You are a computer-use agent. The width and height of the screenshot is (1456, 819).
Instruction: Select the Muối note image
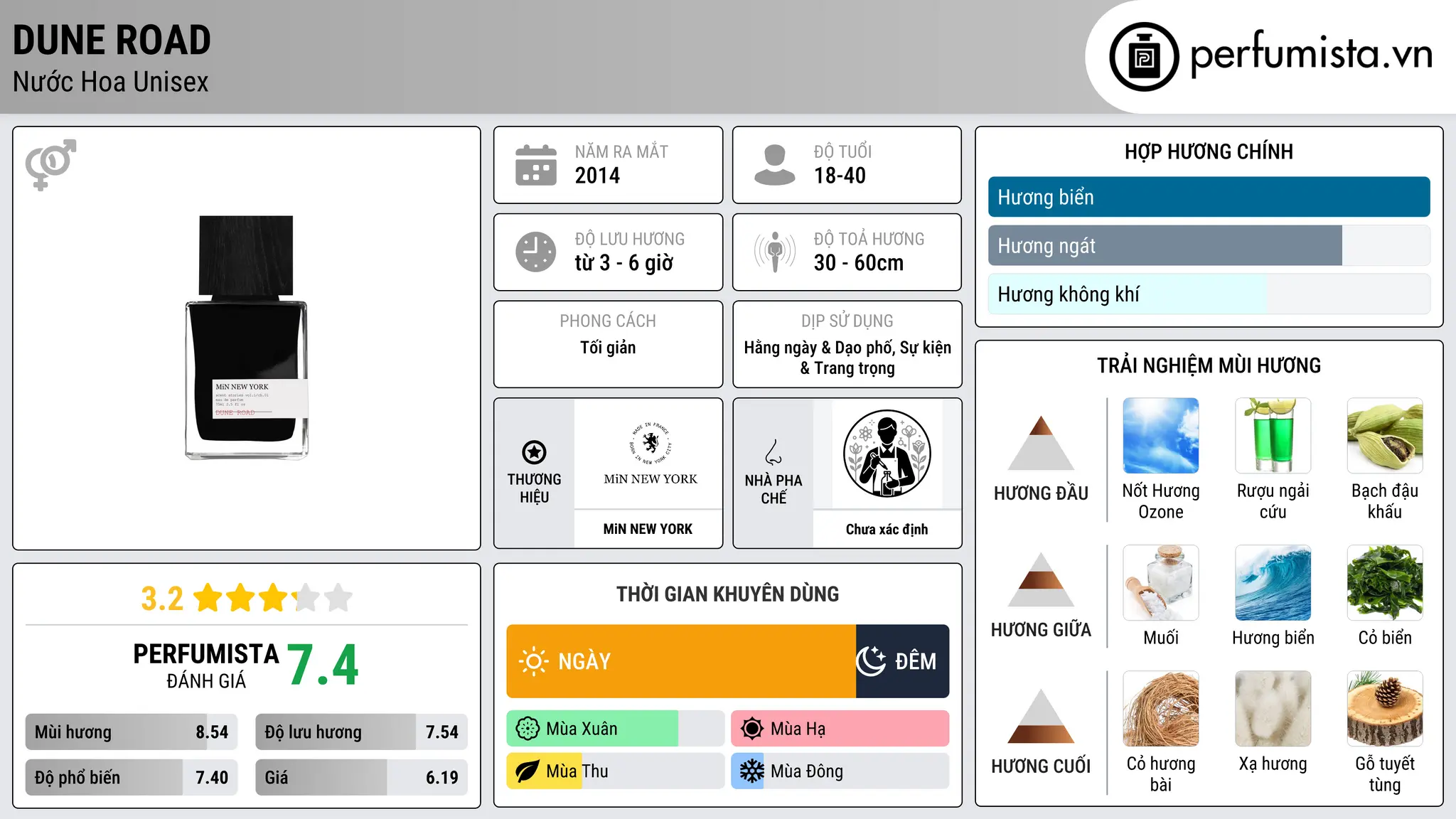[1161, 583]
